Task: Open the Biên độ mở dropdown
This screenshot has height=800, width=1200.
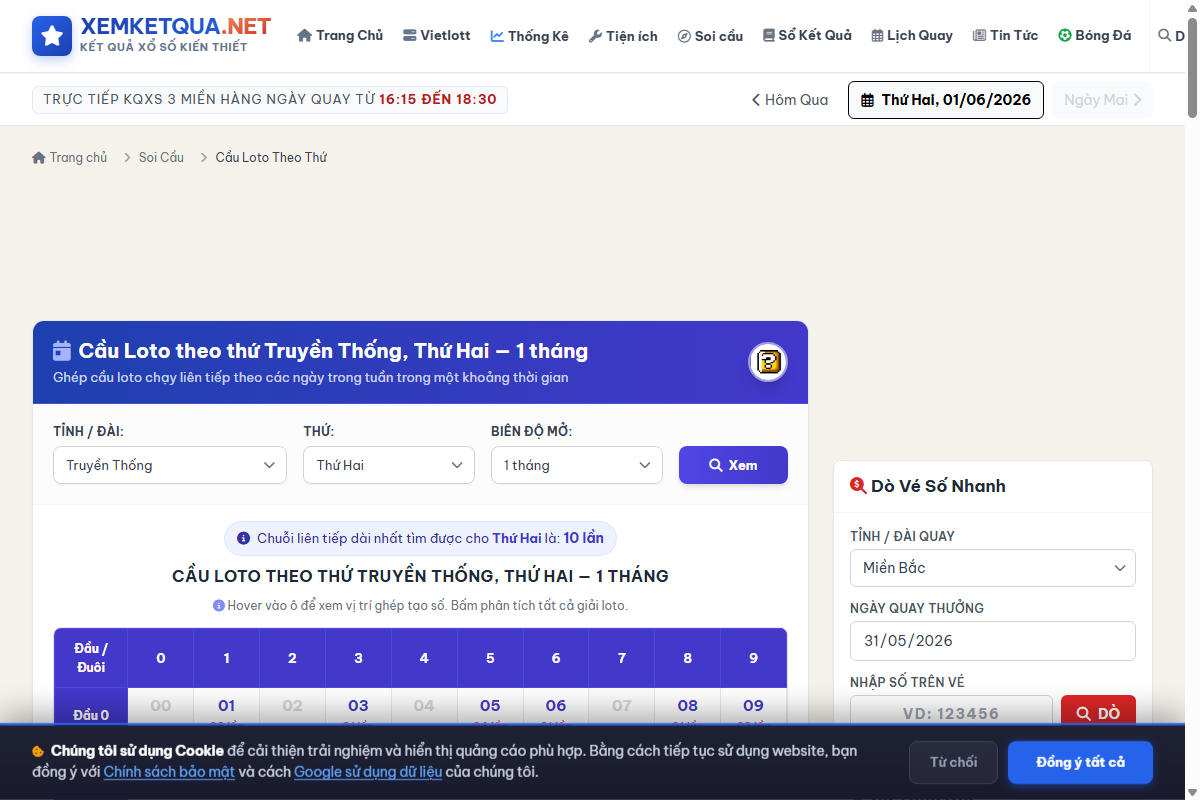Action: [577, 465]
